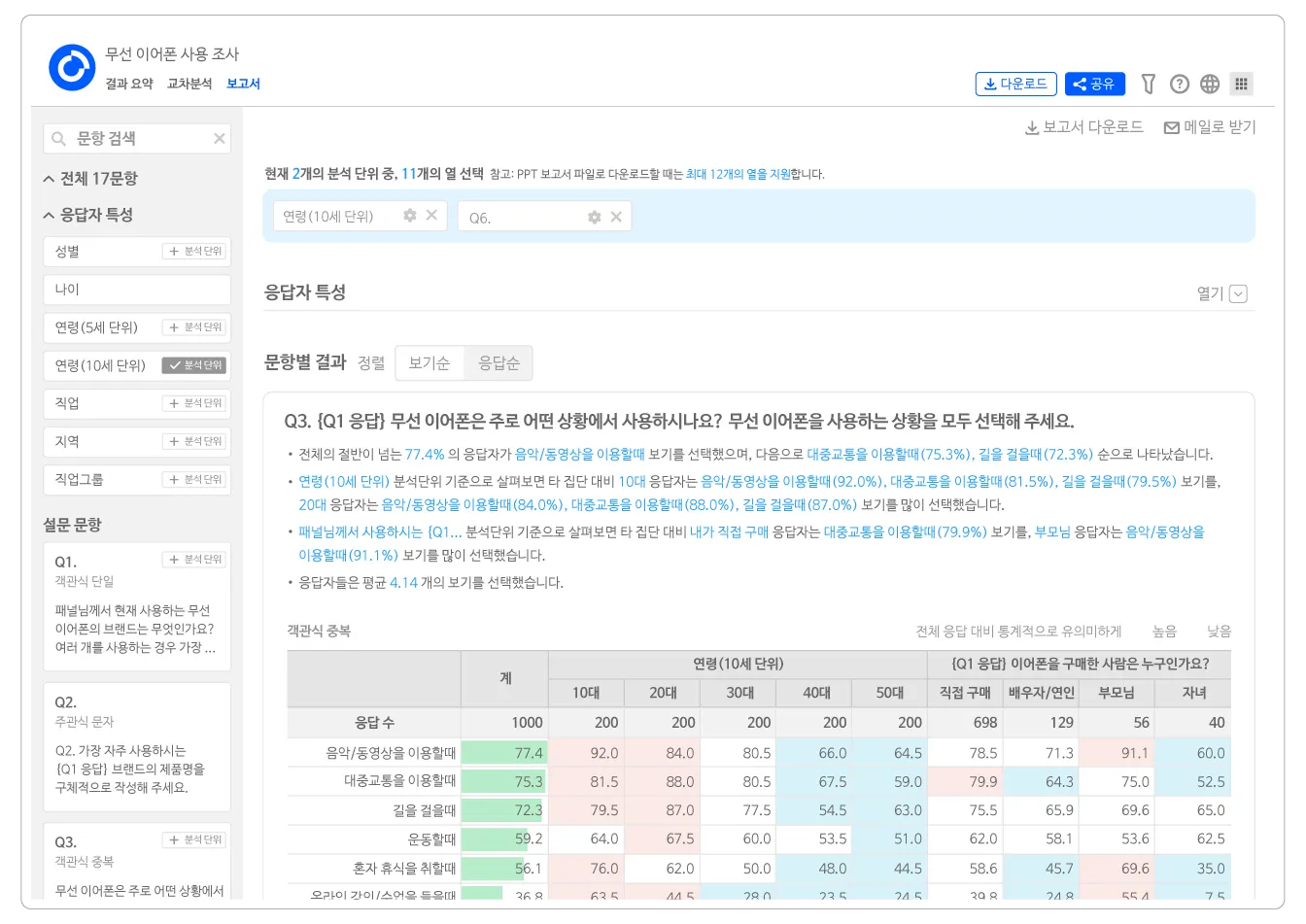Click the 40대 column header

pos(816,693)
